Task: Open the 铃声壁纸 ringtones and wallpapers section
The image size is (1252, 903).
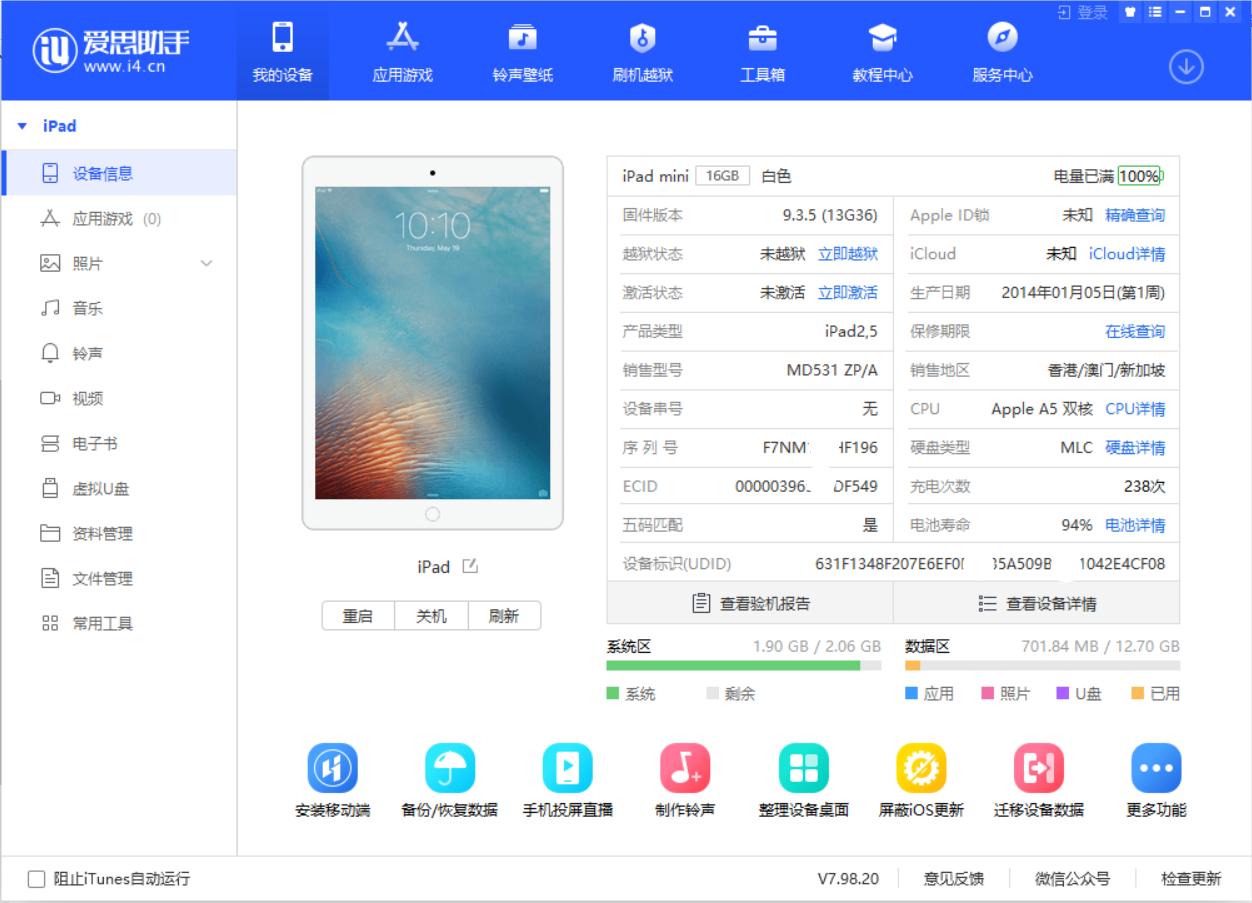Action: tap(523, 50)
